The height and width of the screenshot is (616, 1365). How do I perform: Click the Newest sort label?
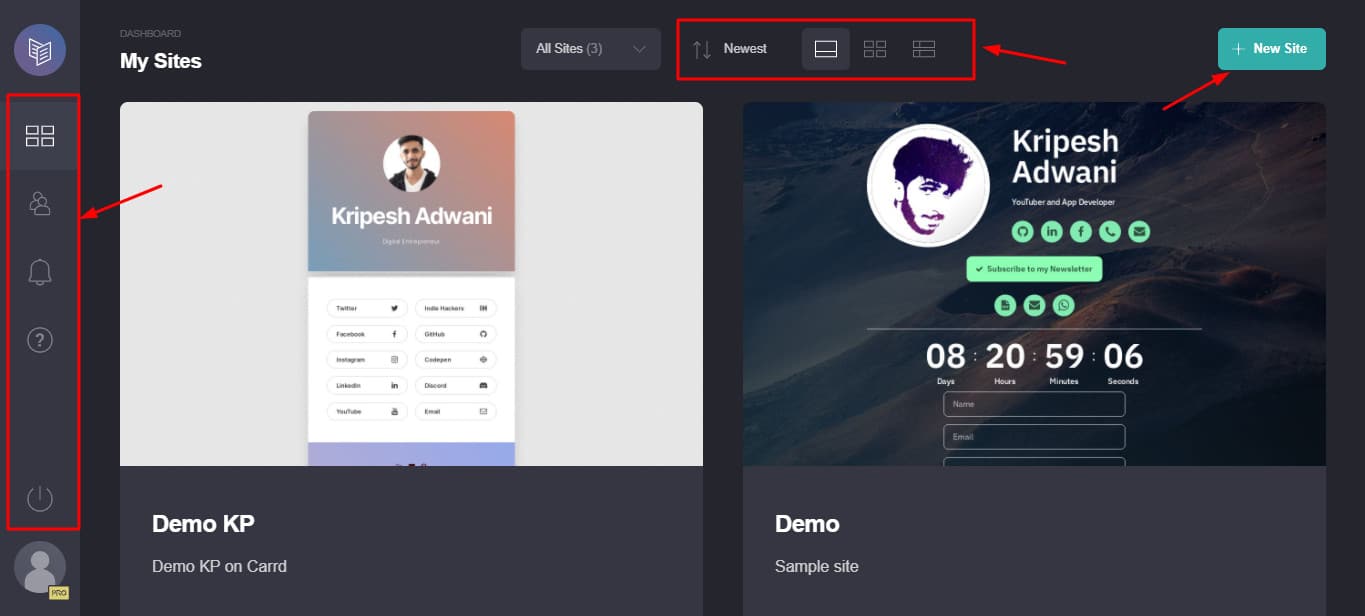coord(745,48)
